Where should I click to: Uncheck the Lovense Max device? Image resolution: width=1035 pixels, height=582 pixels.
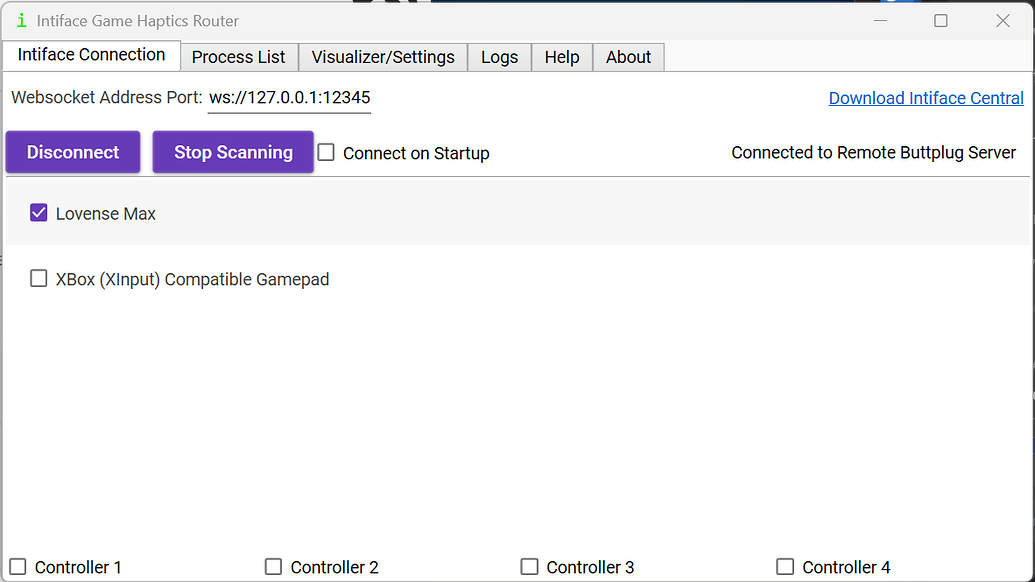coord(39,213)
